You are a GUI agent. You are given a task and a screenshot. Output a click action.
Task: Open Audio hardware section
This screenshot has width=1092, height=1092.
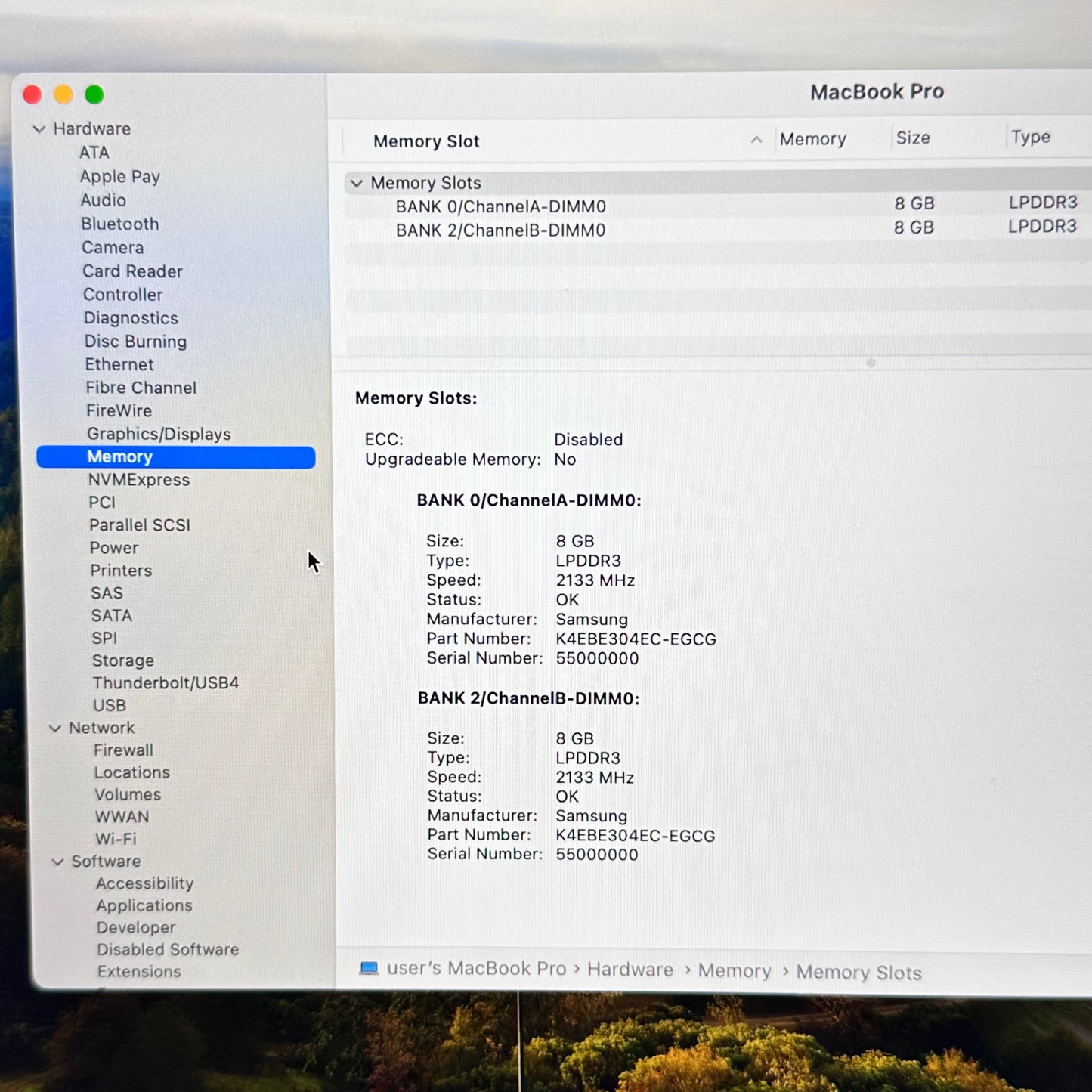(104, 200)
